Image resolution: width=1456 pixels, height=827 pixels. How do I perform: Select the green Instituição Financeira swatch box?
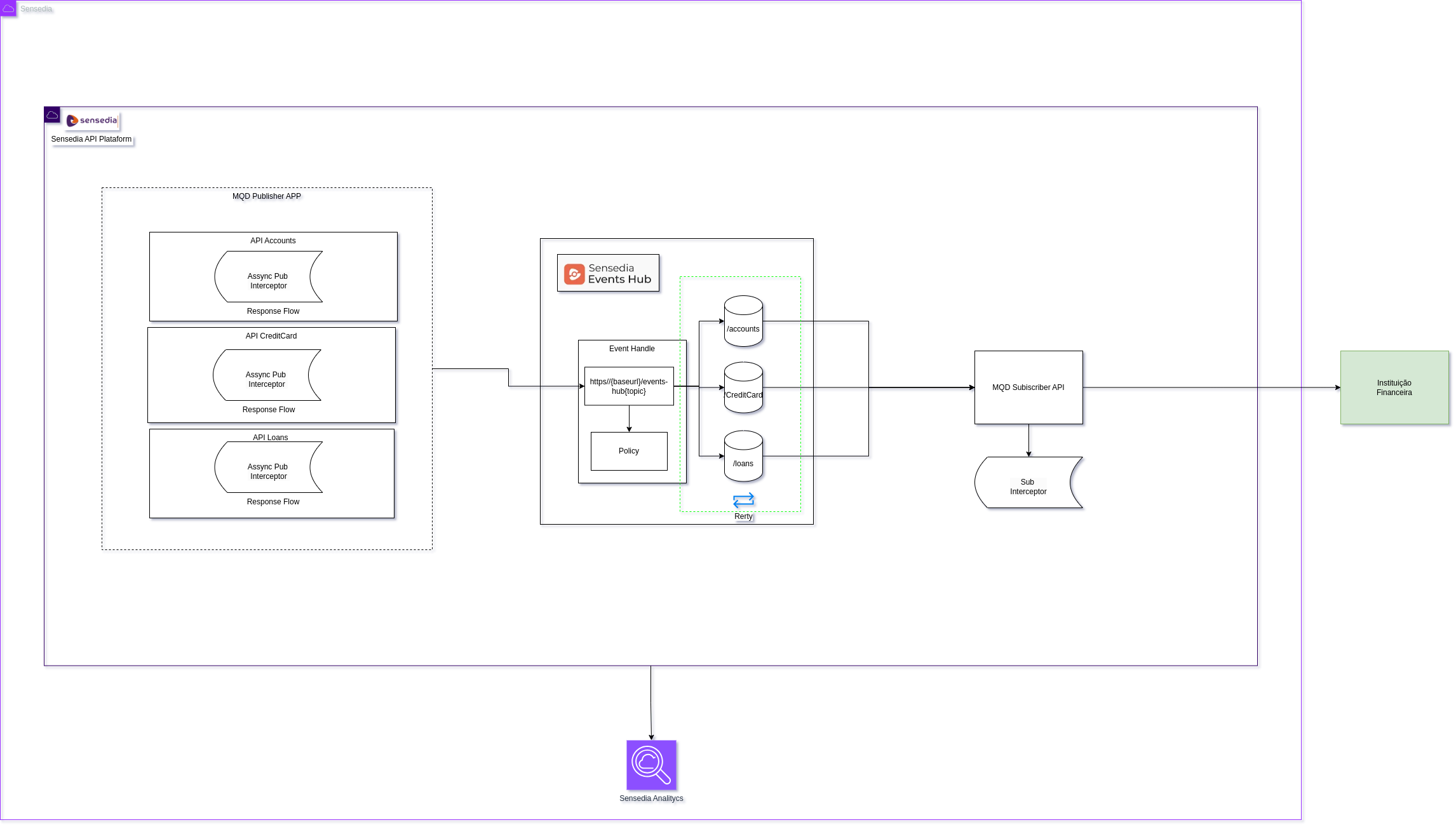coord(1394,387)
